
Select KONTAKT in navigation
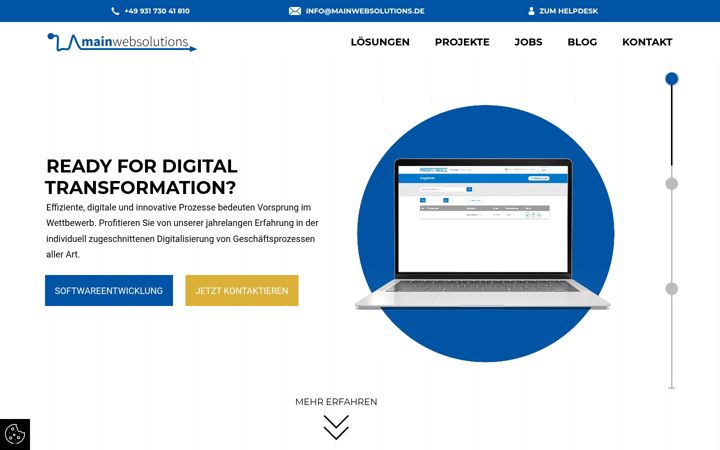(647, 42)
